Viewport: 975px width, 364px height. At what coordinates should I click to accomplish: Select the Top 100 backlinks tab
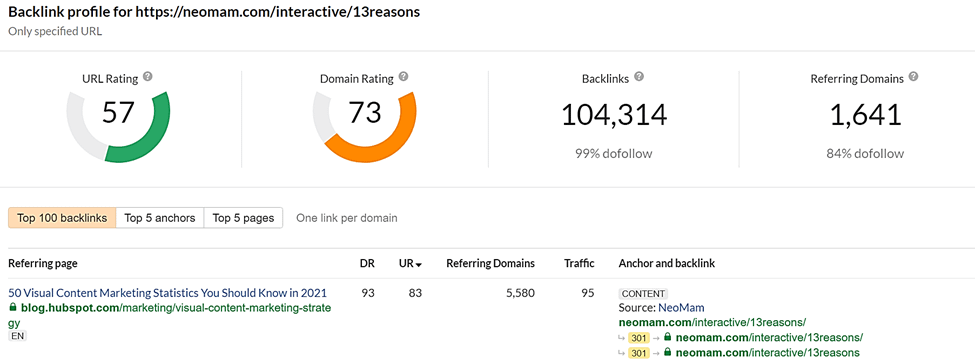pos(62,218)
